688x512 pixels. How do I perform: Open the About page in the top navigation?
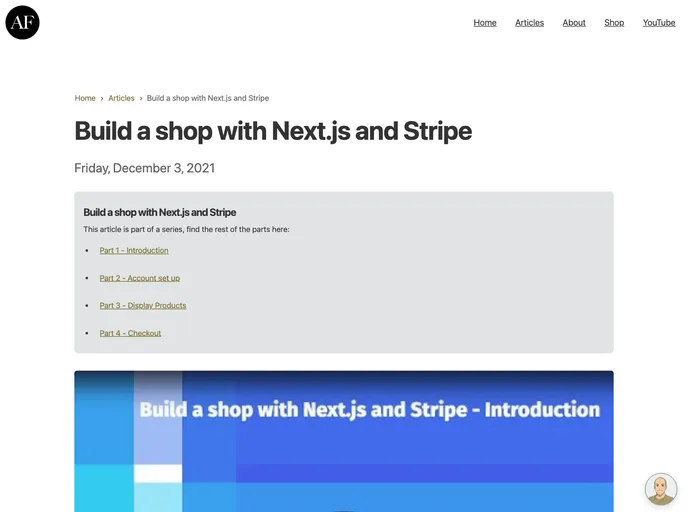574,22
